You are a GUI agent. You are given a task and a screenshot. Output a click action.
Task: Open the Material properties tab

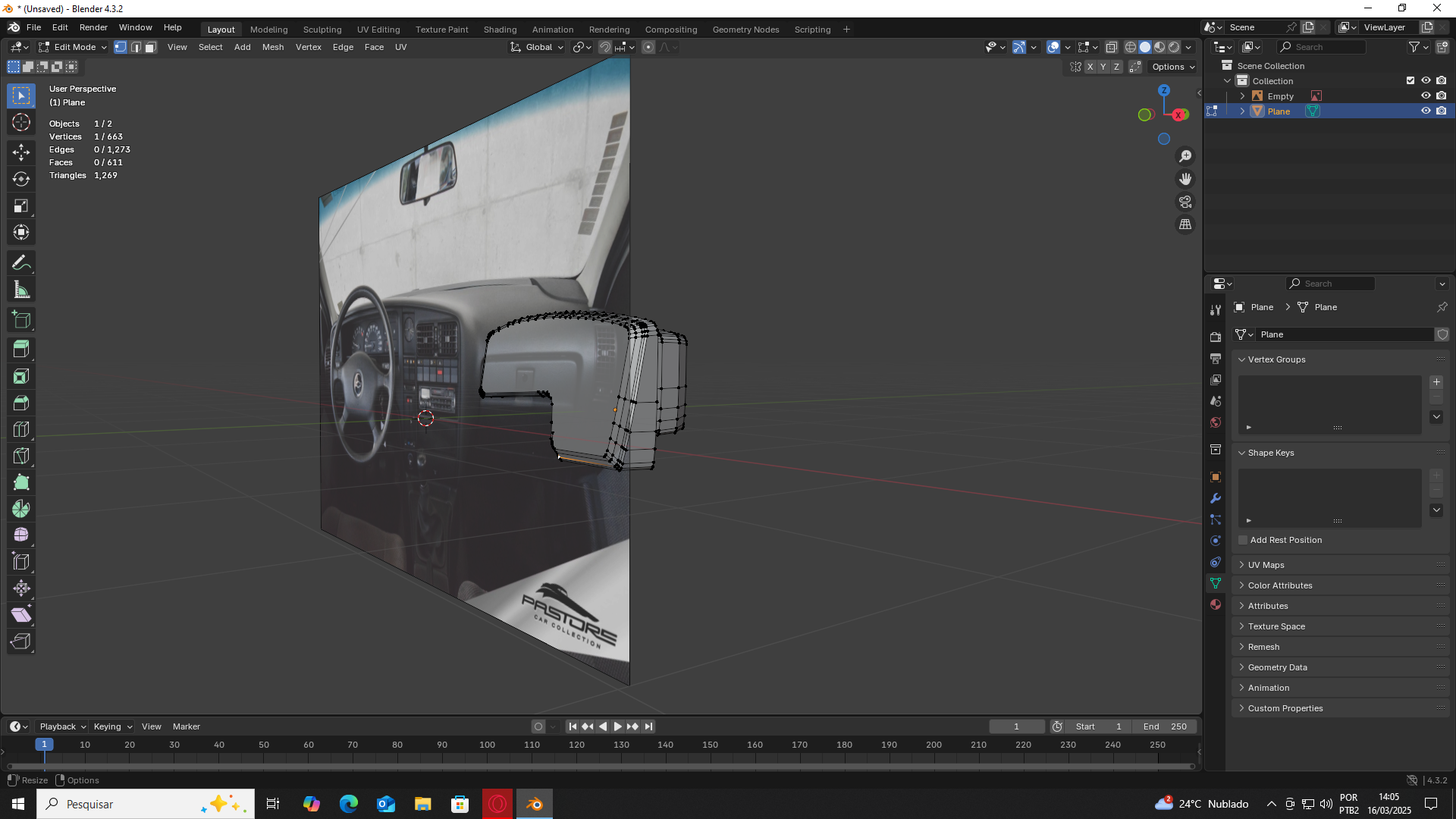click(1216, 604)
